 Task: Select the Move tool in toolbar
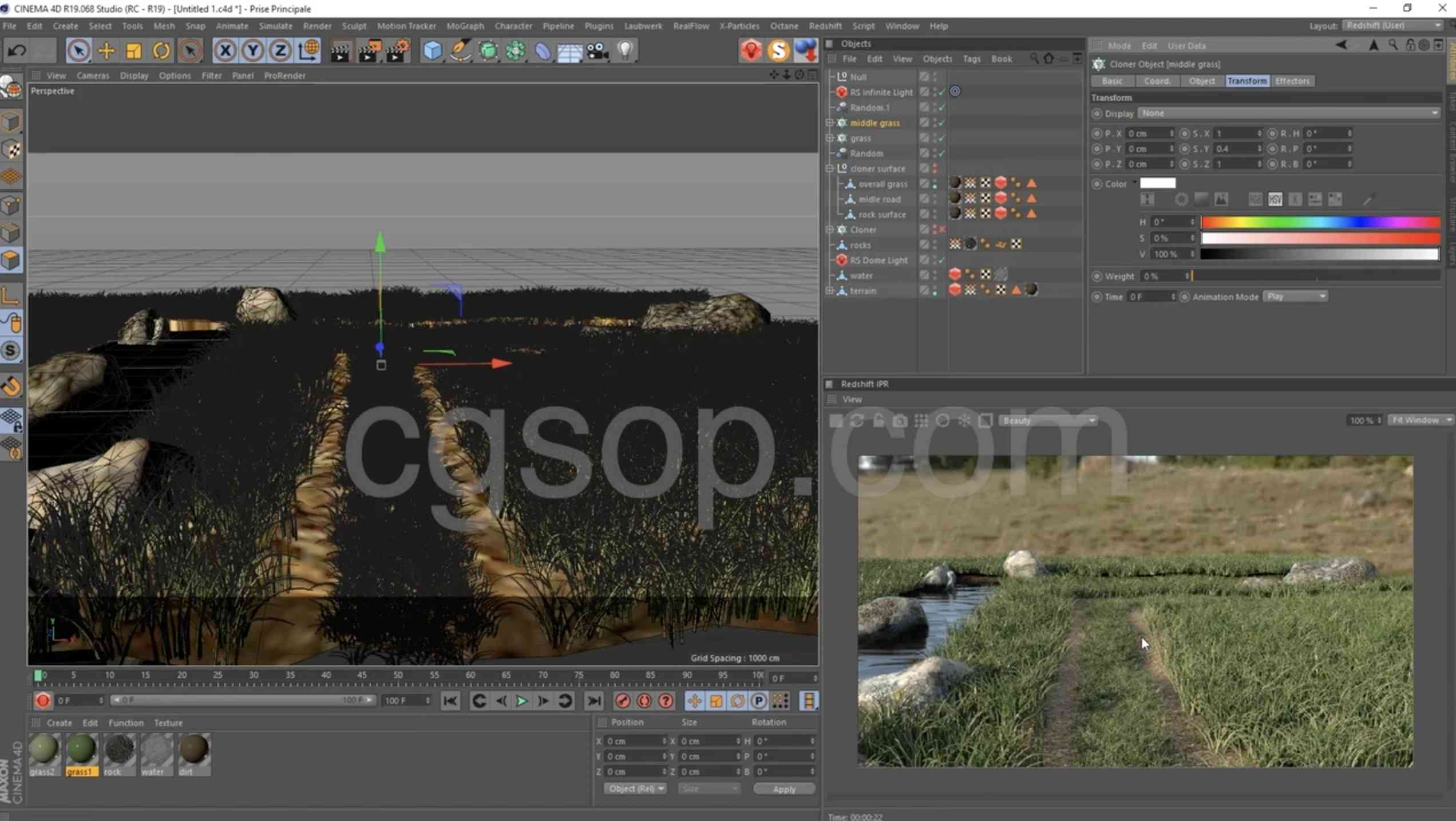(x=106, y=51)
